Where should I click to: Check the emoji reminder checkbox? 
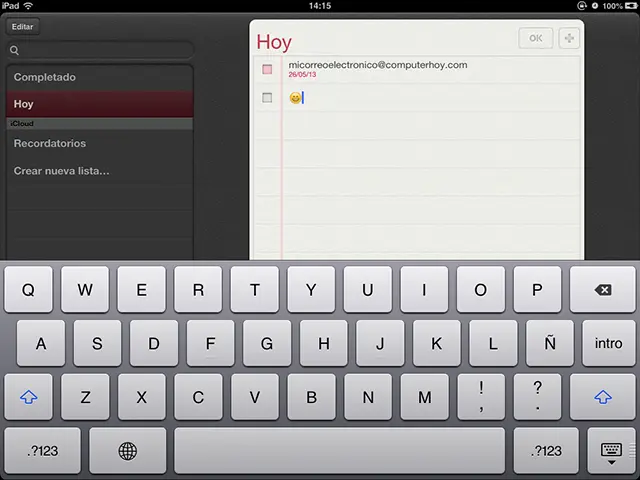267,98
